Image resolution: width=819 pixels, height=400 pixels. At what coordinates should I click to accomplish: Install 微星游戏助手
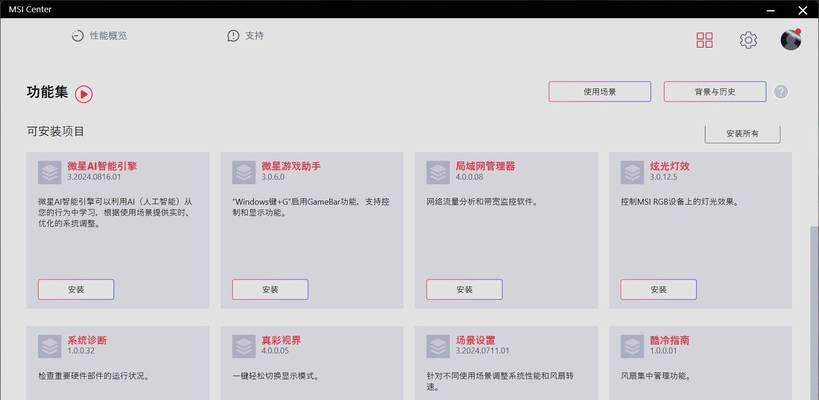[x=270, y=289]
